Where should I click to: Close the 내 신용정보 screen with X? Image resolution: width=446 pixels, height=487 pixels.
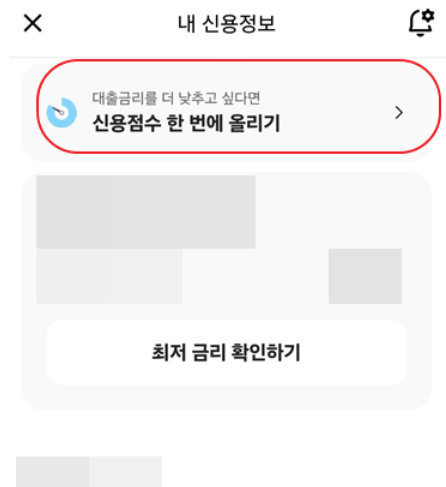point(33,23)
